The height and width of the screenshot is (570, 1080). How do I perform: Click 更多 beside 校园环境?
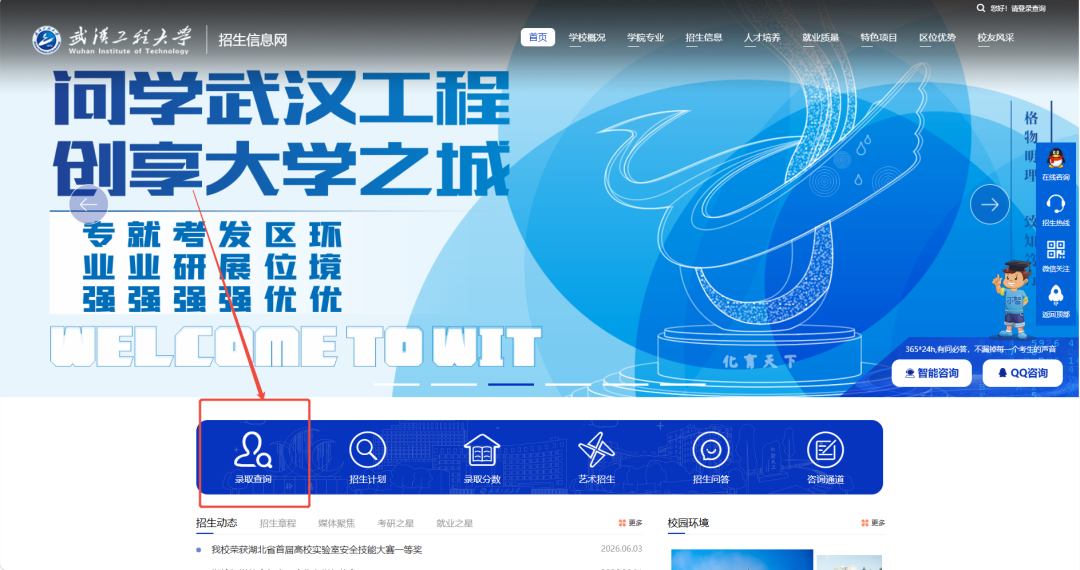tap(873, 523)
